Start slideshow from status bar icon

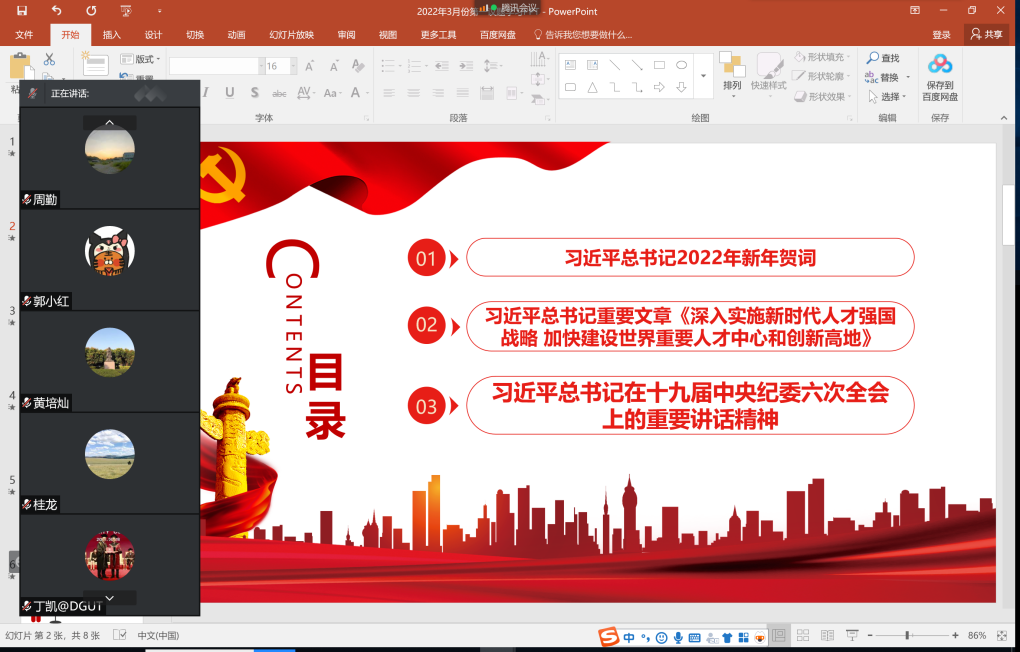851,636
